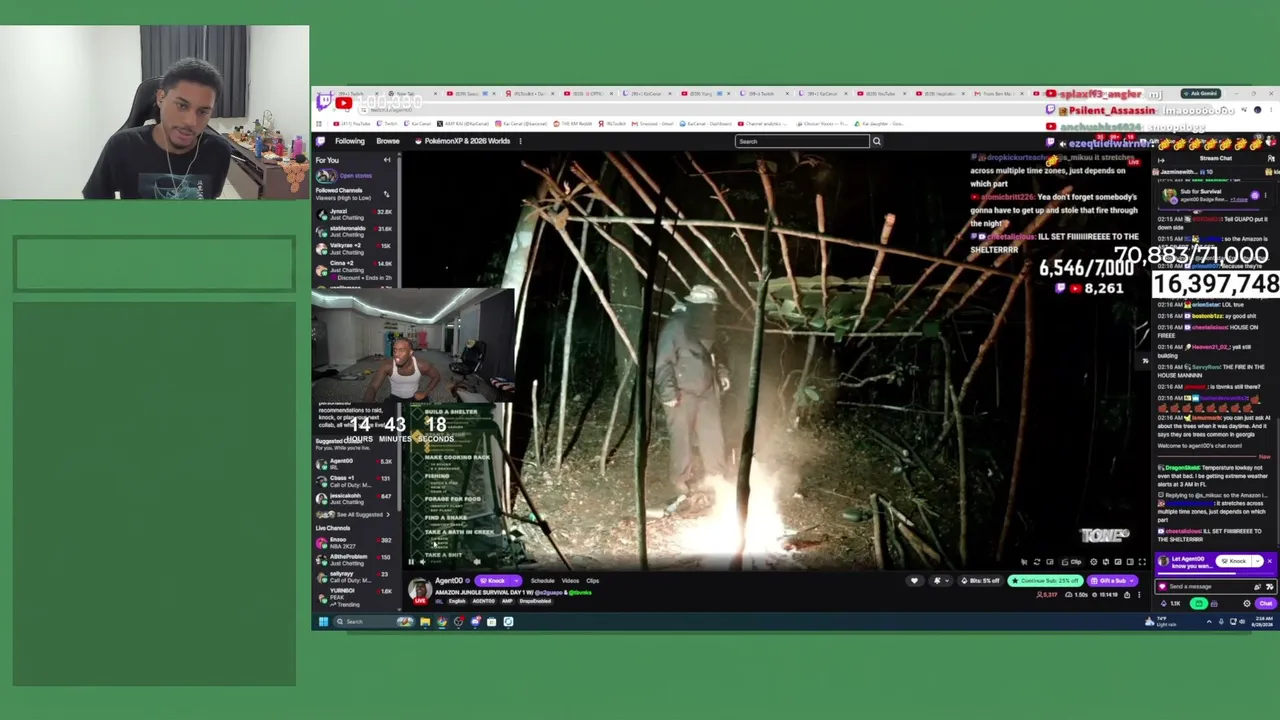Open jessicakohh suggested channel
This screenshot has width=1280, height=720.
pyautogui.click(x=355, y=497)
